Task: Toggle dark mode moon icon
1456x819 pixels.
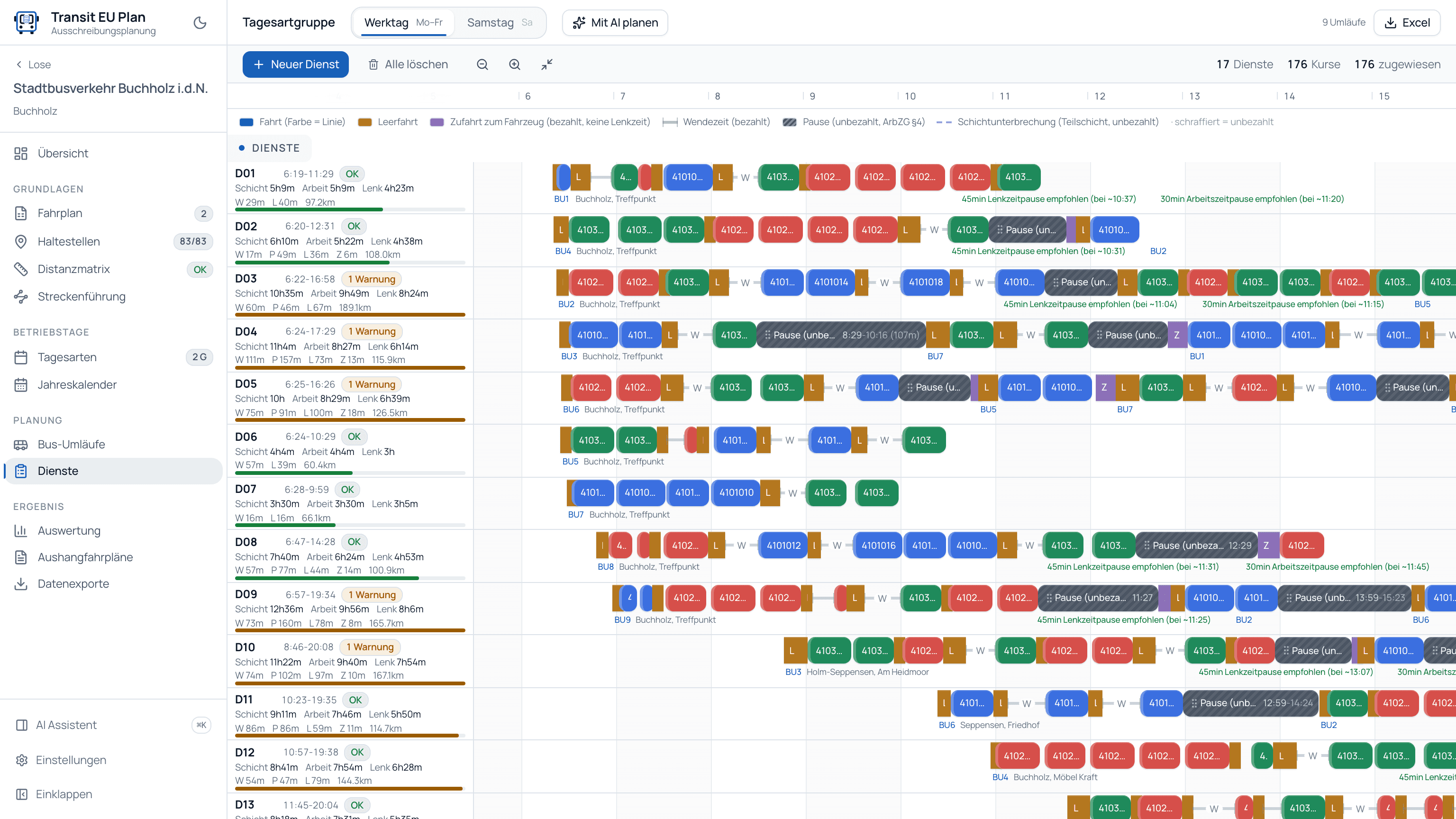Action: tap(200, 23)
